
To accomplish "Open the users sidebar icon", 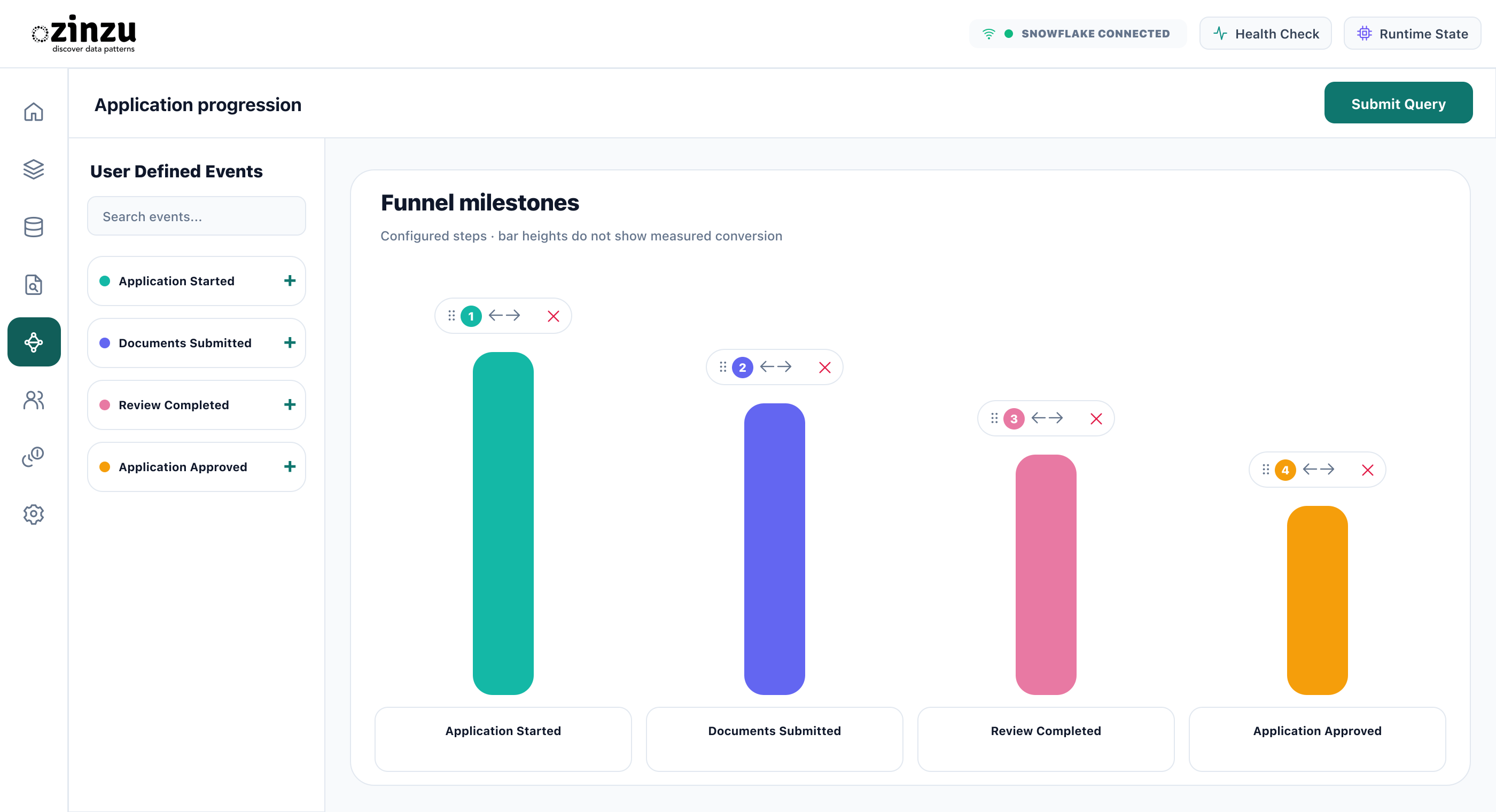I will point(34,400).
